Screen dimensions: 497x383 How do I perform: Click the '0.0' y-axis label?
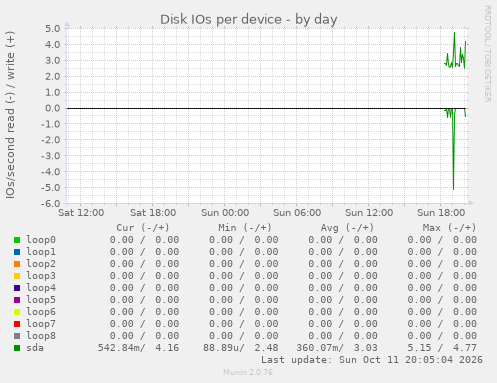tap(53, 108)
